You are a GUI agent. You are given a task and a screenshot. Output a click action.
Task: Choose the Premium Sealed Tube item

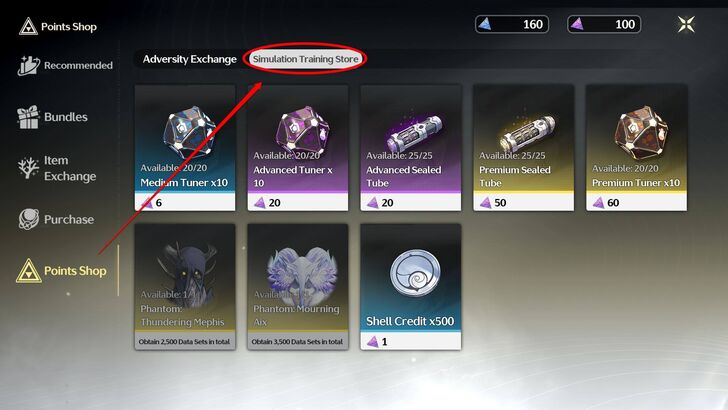coord(524,148)
